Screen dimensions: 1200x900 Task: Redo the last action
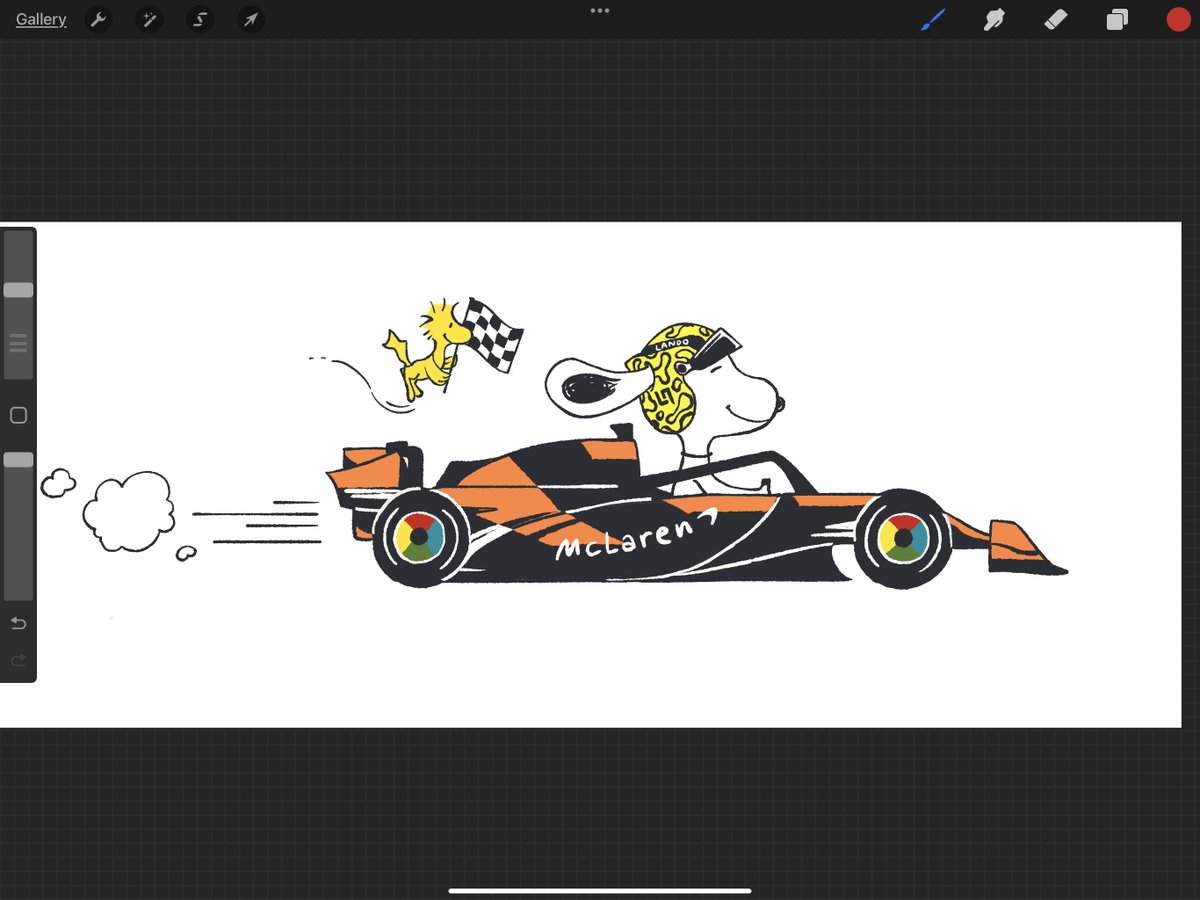(18, 660)
